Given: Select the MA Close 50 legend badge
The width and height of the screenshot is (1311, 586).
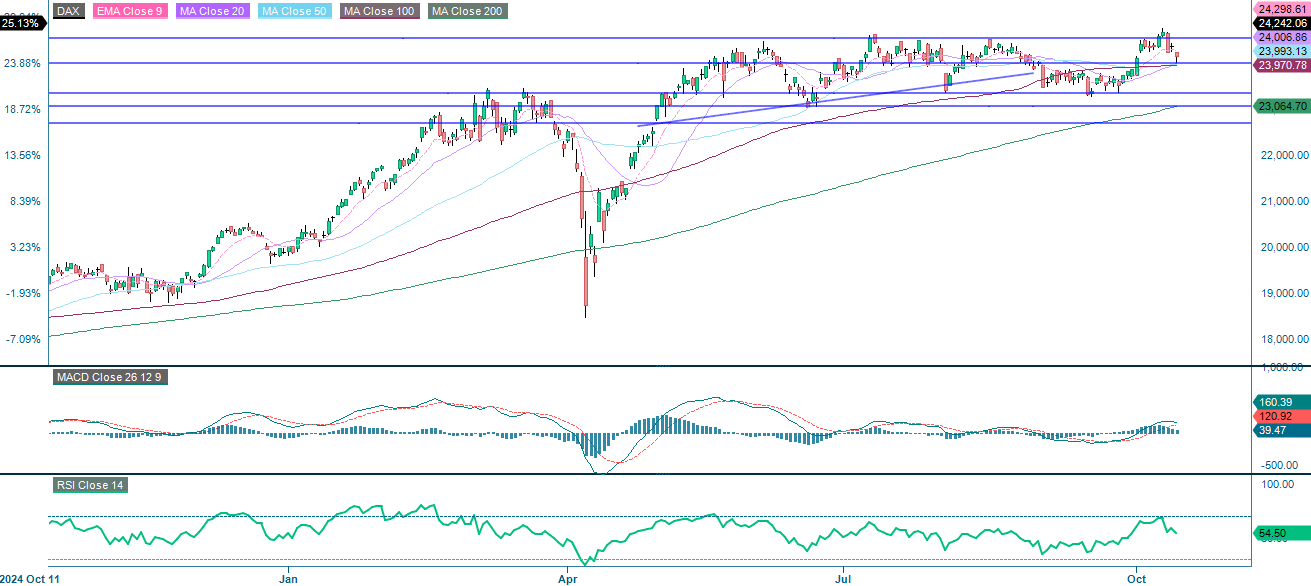Looking at the screenshot, I should click(293, 12).
